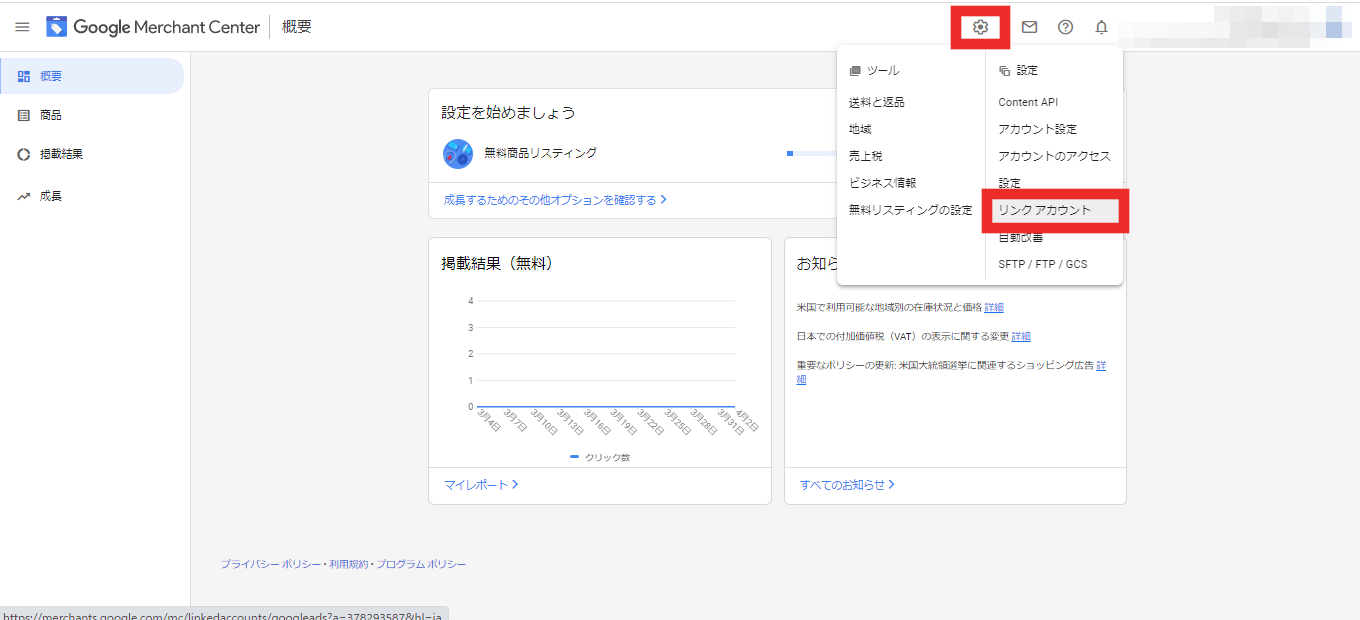Open the mail envelope icon
Screen dimensions: 1360x620
(x=1029, y=27)
